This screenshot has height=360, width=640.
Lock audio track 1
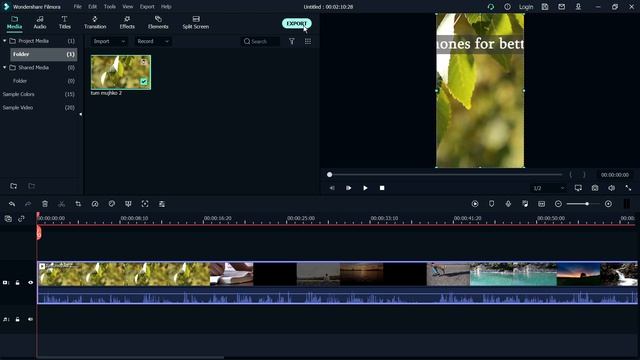[x=18, y=319]
